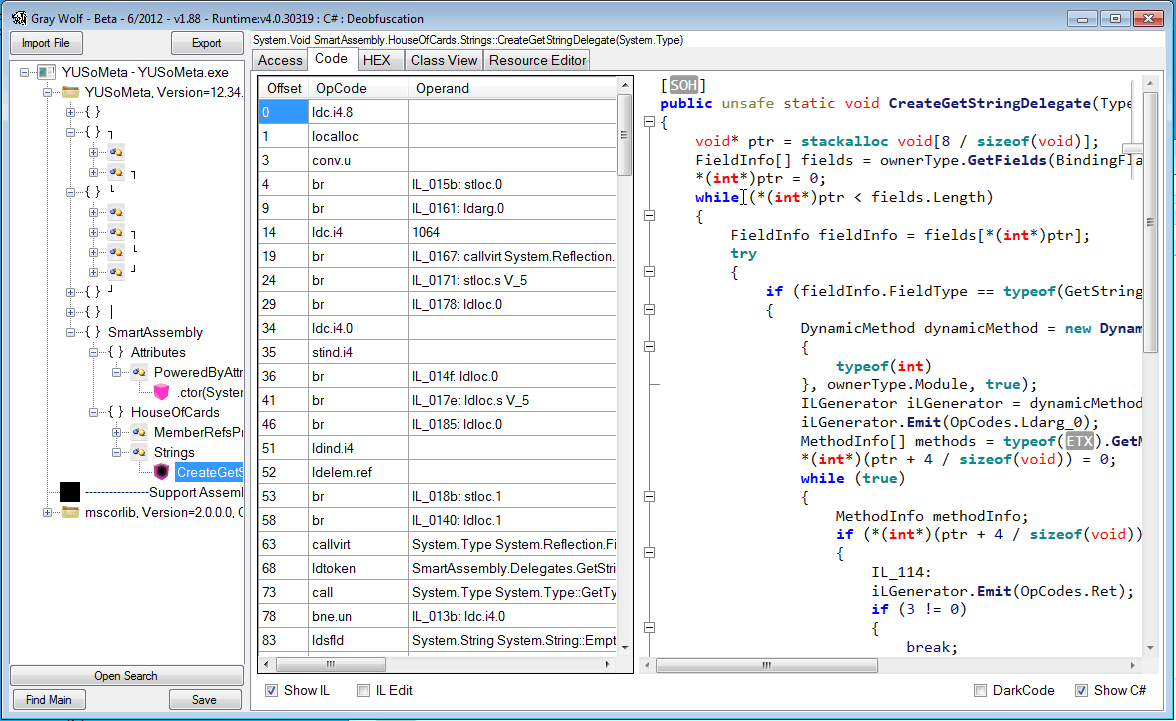Turn on the DarkCode checkbox

tap(981, 690)
